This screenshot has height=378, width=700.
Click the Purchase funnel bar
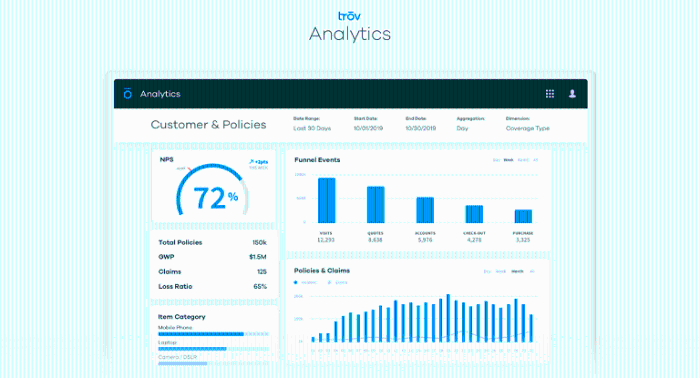point(523,216)
